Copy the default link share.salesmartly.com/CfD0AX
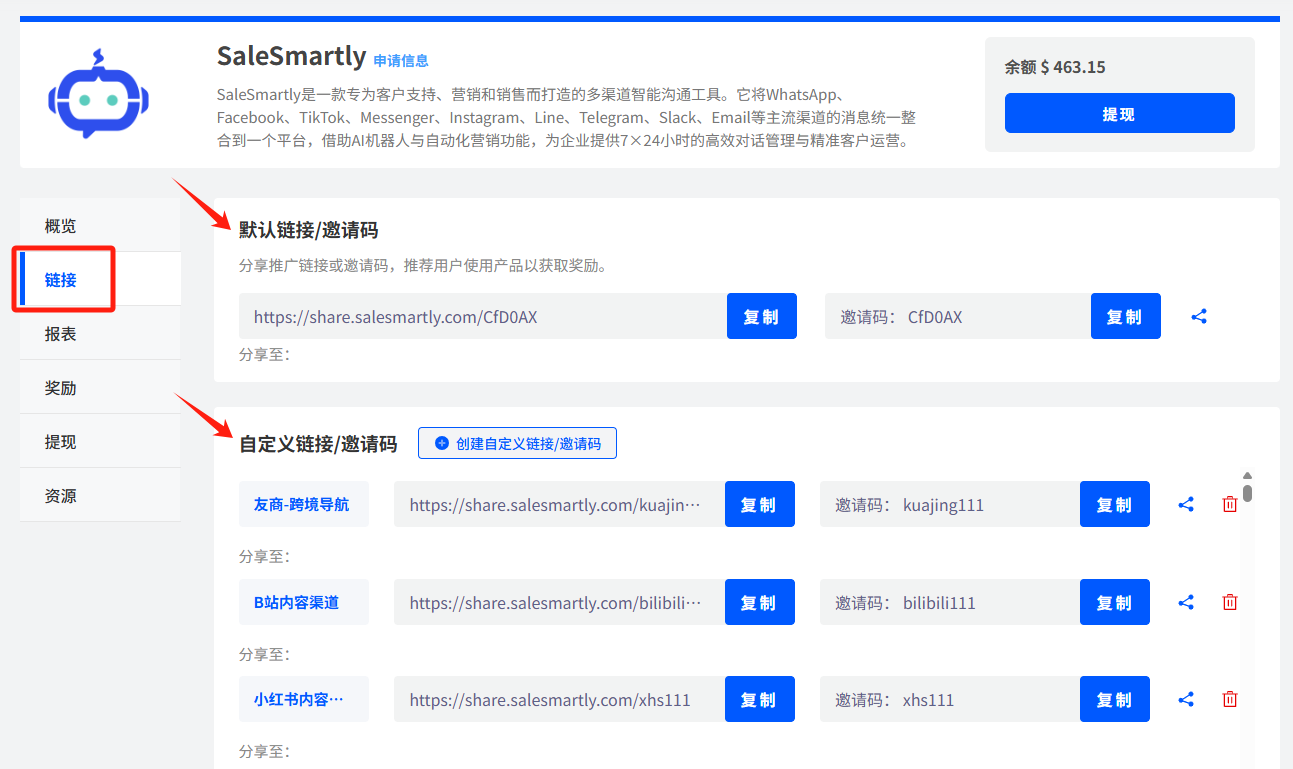 pos(761,316)
